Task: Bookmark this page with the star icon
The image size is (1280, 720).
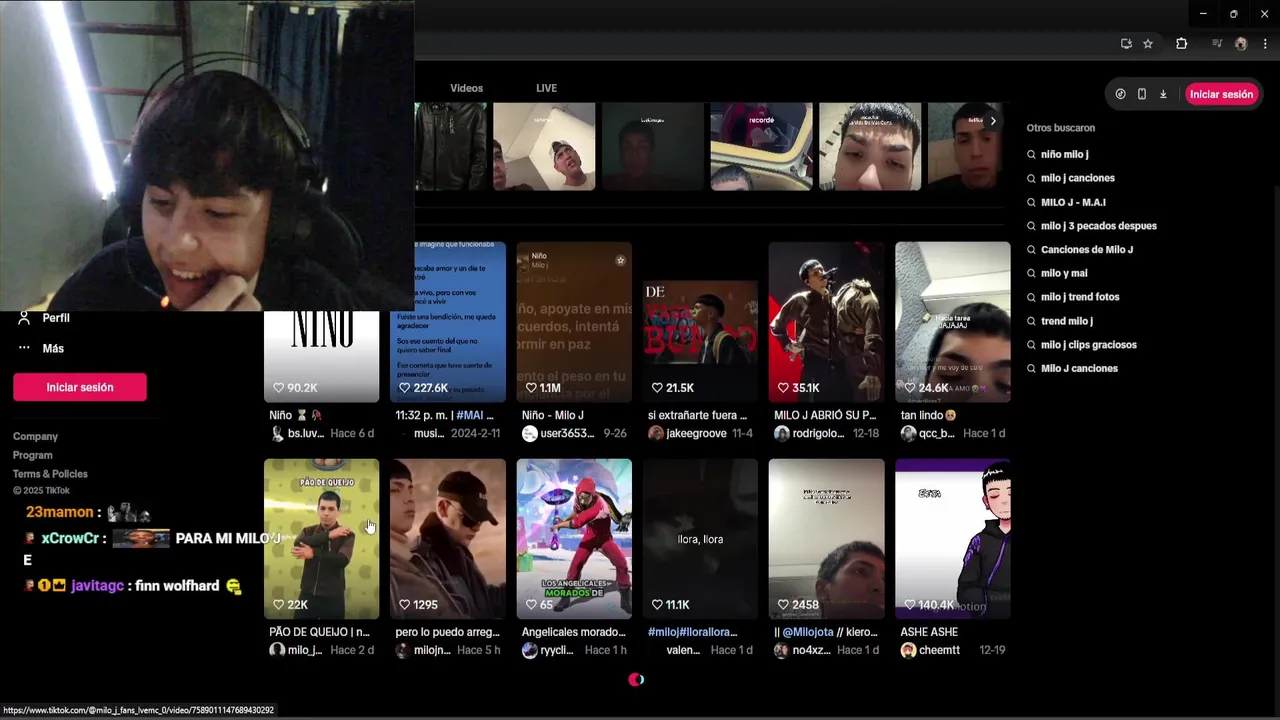Action: coord(1148,44)
